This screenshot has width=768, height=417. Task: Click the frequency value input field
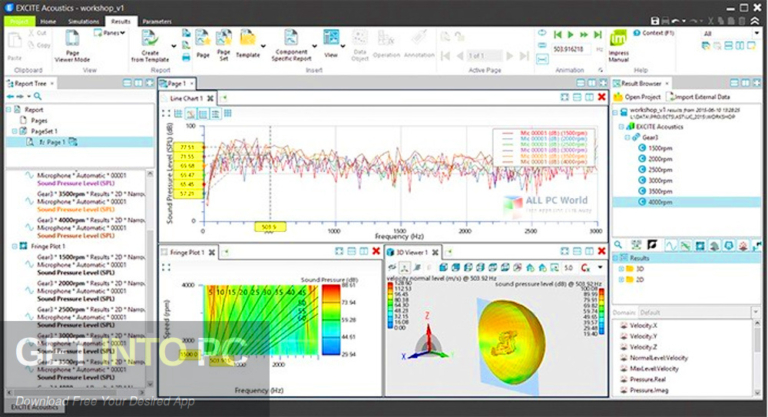point(571,49)
